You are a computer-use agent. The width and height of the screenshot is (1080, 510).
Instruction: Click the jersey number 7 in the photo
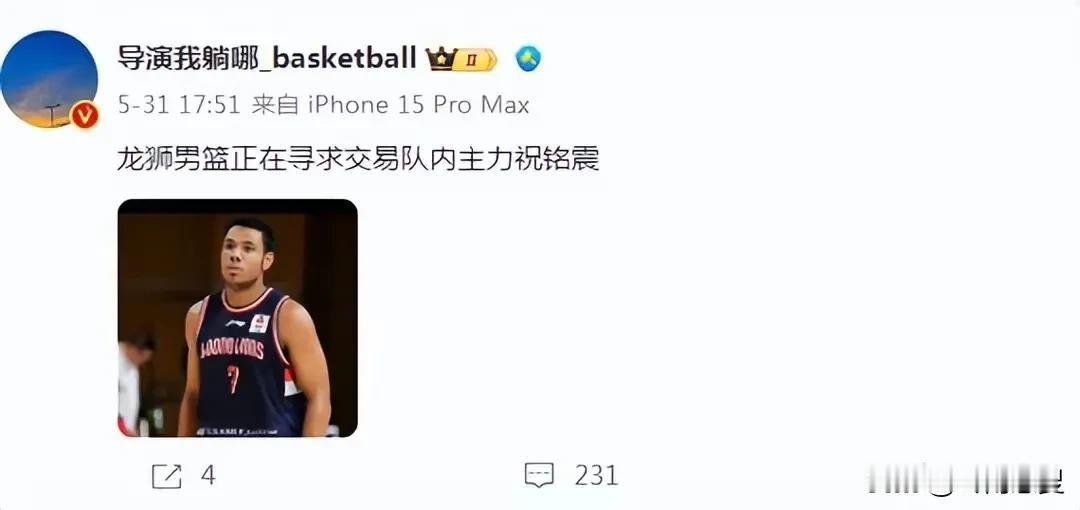(x=233, y=379)
